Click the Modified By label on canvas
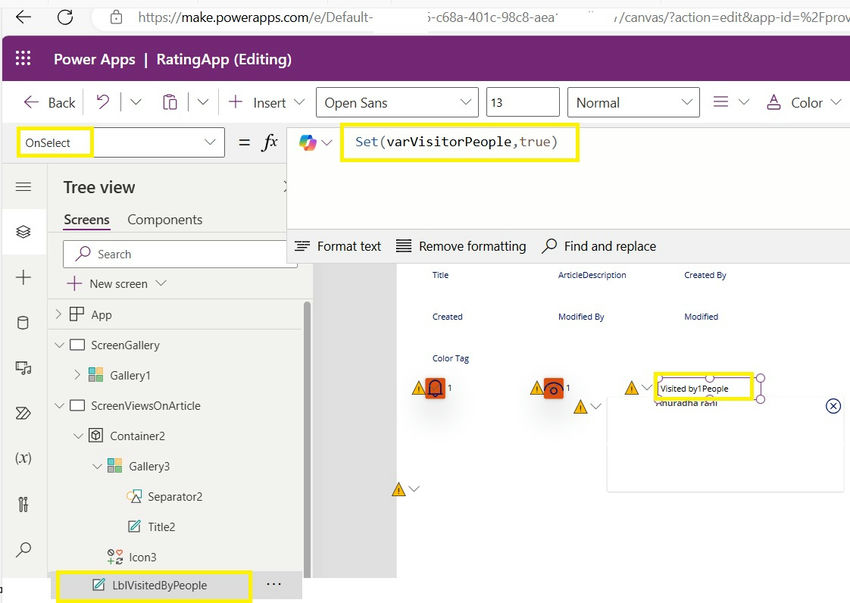This screenshot has width=850, height=603. [581, 317]
